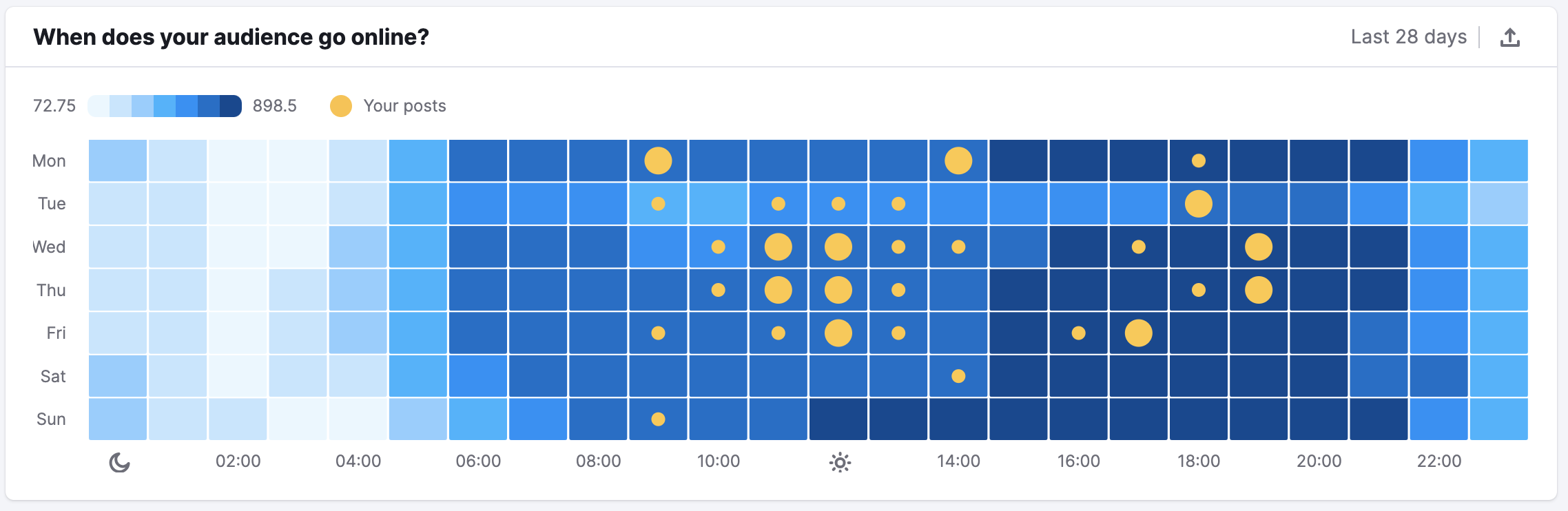Click the 'Sun' row label

click(49, 418)
